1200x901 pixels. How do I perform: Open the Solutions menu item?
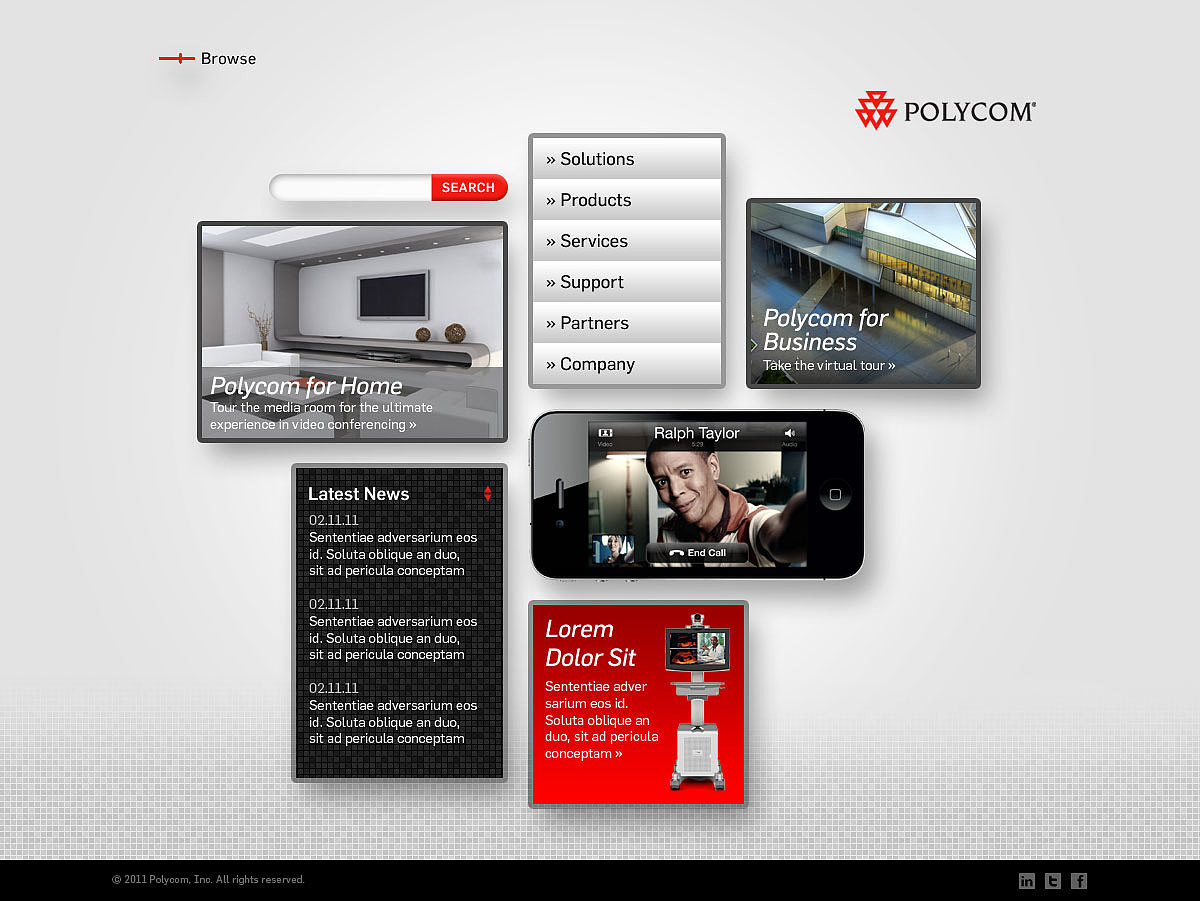click(627, 159)
